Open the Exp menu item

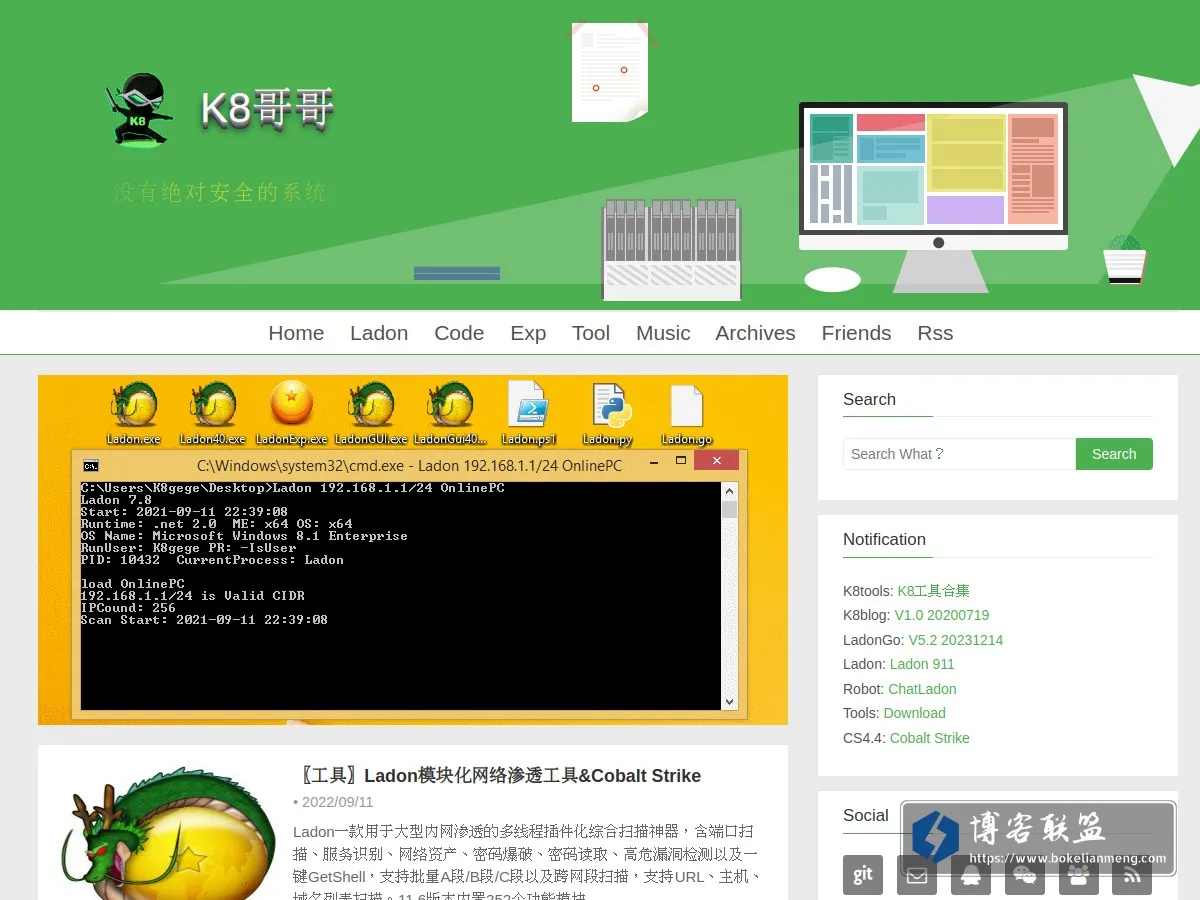click(528, 333)
